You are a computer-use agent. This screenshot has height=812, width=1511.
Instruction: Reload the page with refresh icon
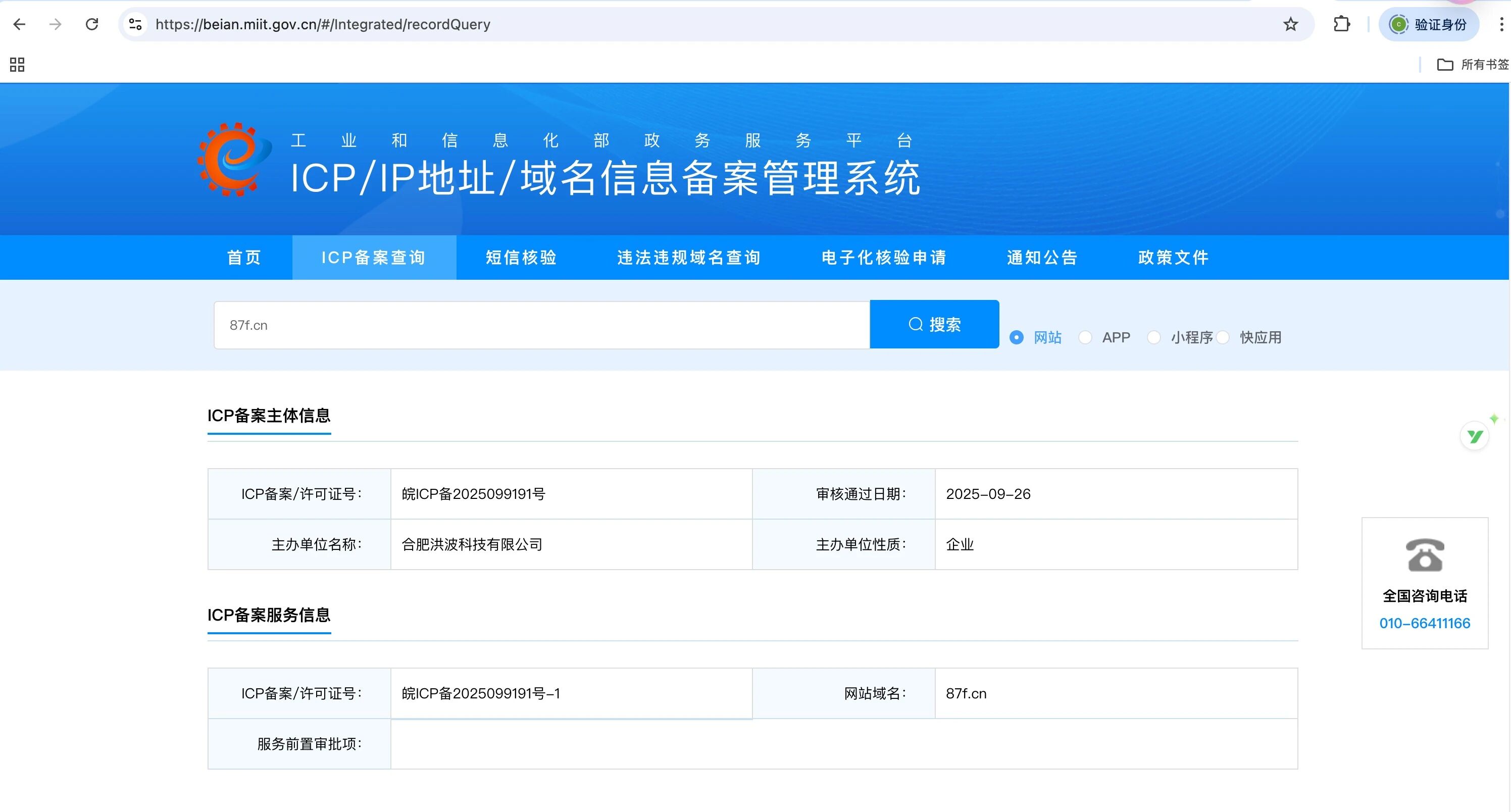pyautogui.click(x=91, y=24)
